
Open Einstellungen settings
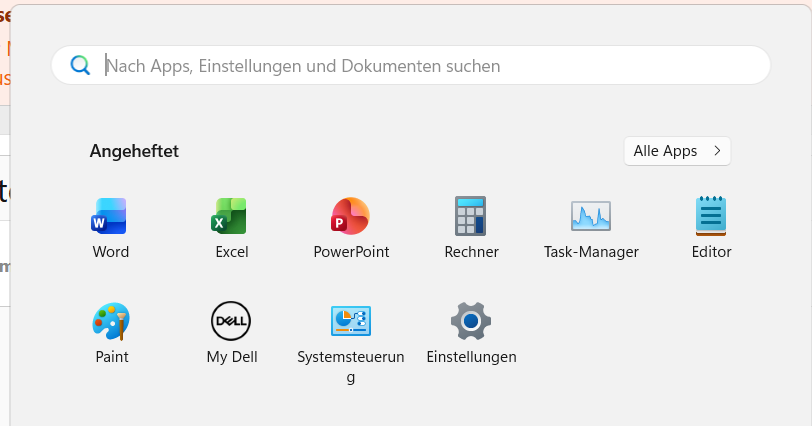point(471,333)
